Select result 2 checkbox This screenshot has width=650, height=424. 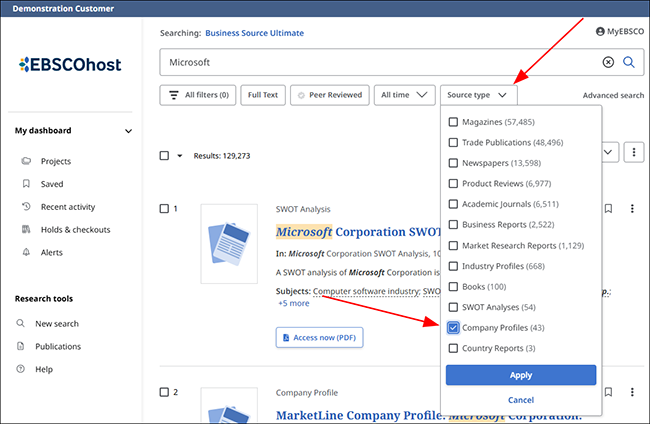coord(165,392)
